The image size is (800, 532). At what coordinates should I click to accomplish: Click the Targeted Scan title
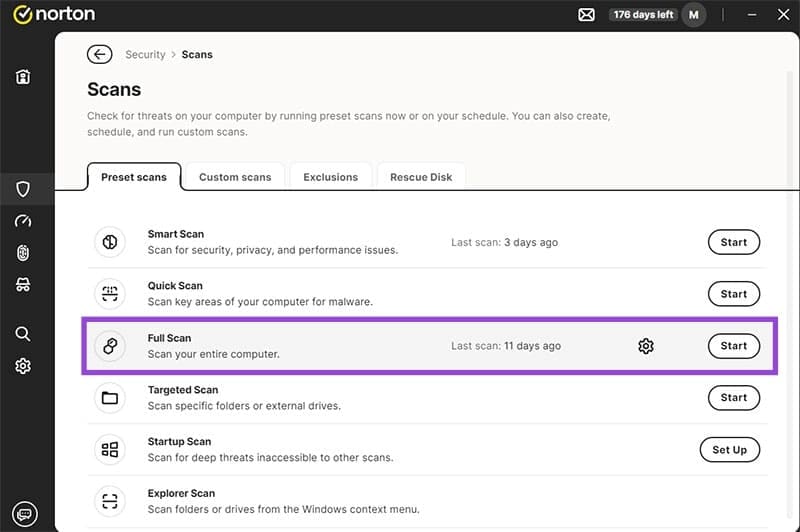[183, 390]
